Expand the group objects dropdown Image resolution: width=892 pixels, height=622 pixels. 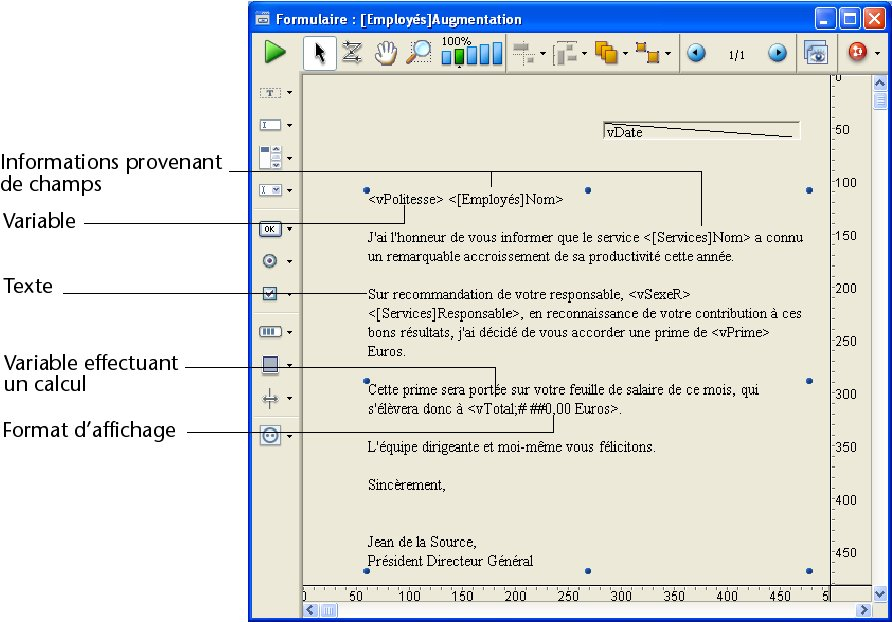[667, 54]
